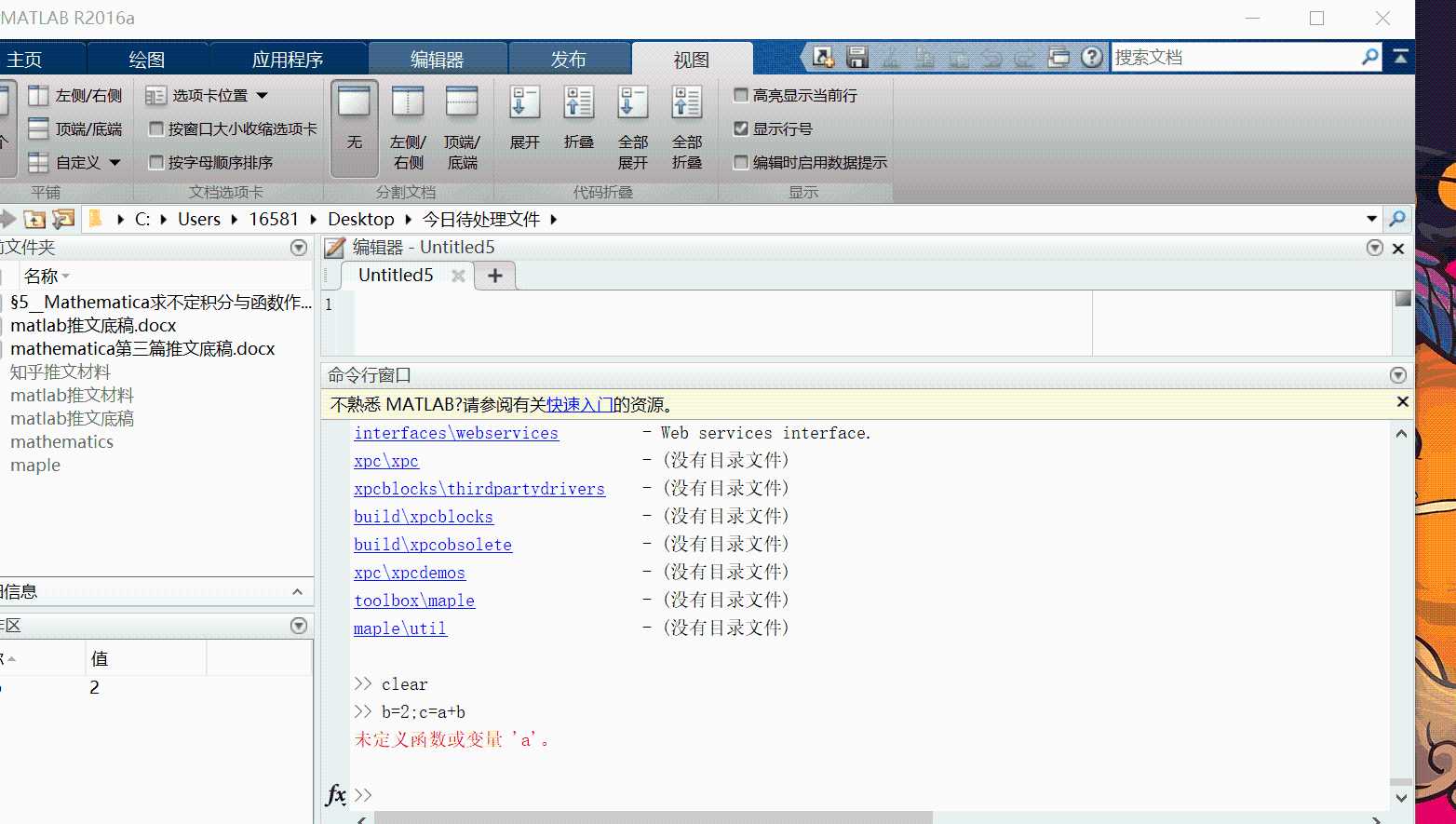Click the magnifier icon in search documentation box
Viewport: 1456px width, 824px height.
[x=1369, y=57]
